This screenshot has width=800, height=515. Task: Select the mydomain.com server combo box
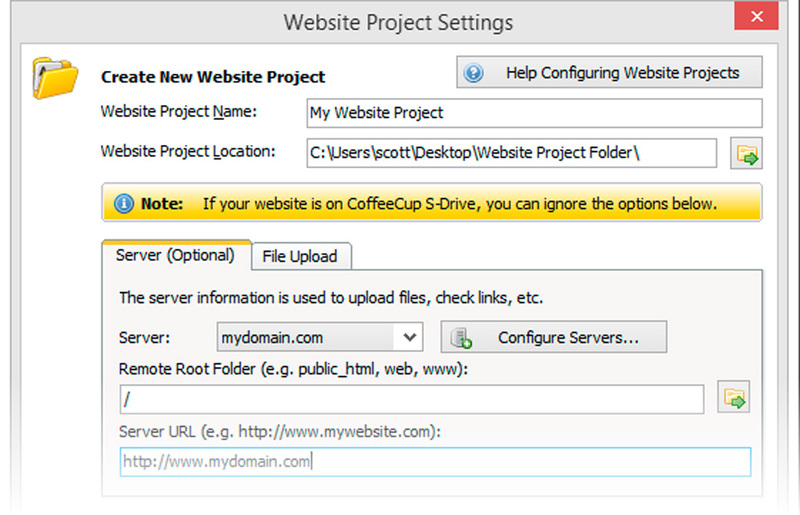[x=320, y=337]
